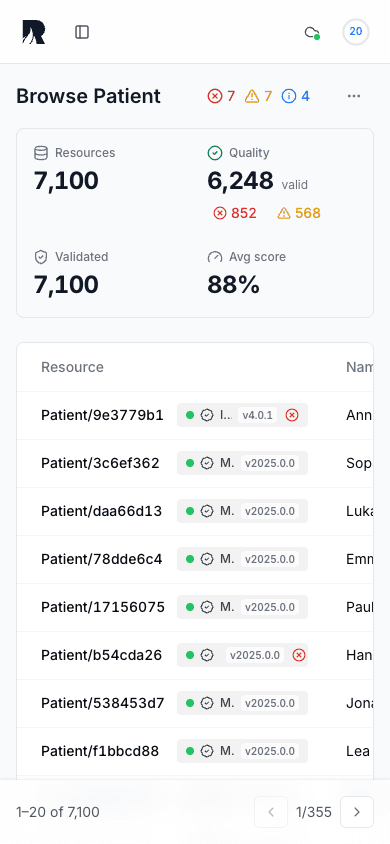Image resolution: width=390 pixels, height=844 pixels.
Task: Click the v4.0.1 version badge
Action: pos(258,415)
